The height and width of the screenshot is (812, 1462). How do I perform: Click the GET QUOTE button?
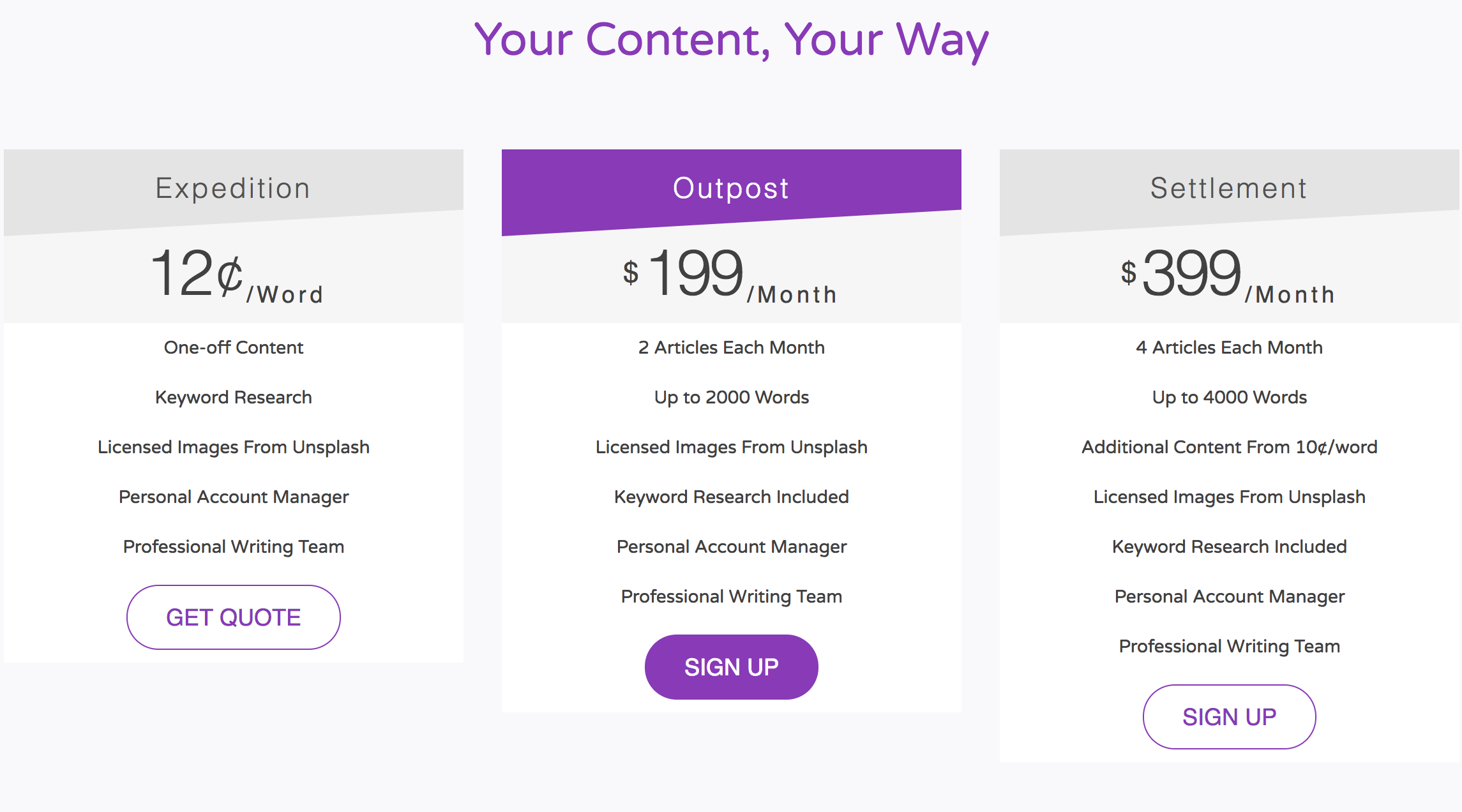234,617
